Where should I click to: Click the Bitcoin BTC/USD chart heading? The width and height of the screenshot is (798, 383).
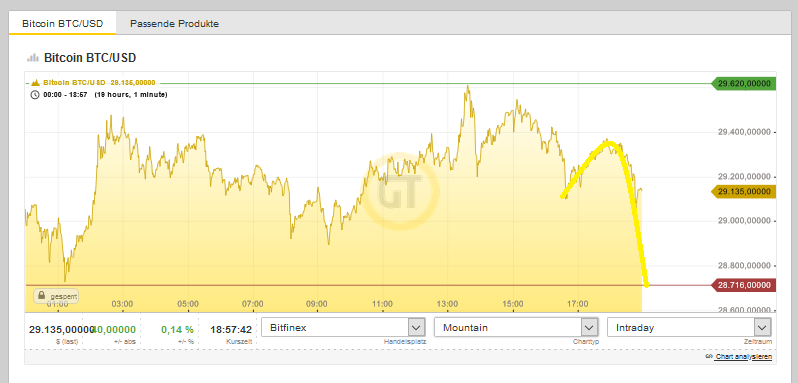coord(90,58)
